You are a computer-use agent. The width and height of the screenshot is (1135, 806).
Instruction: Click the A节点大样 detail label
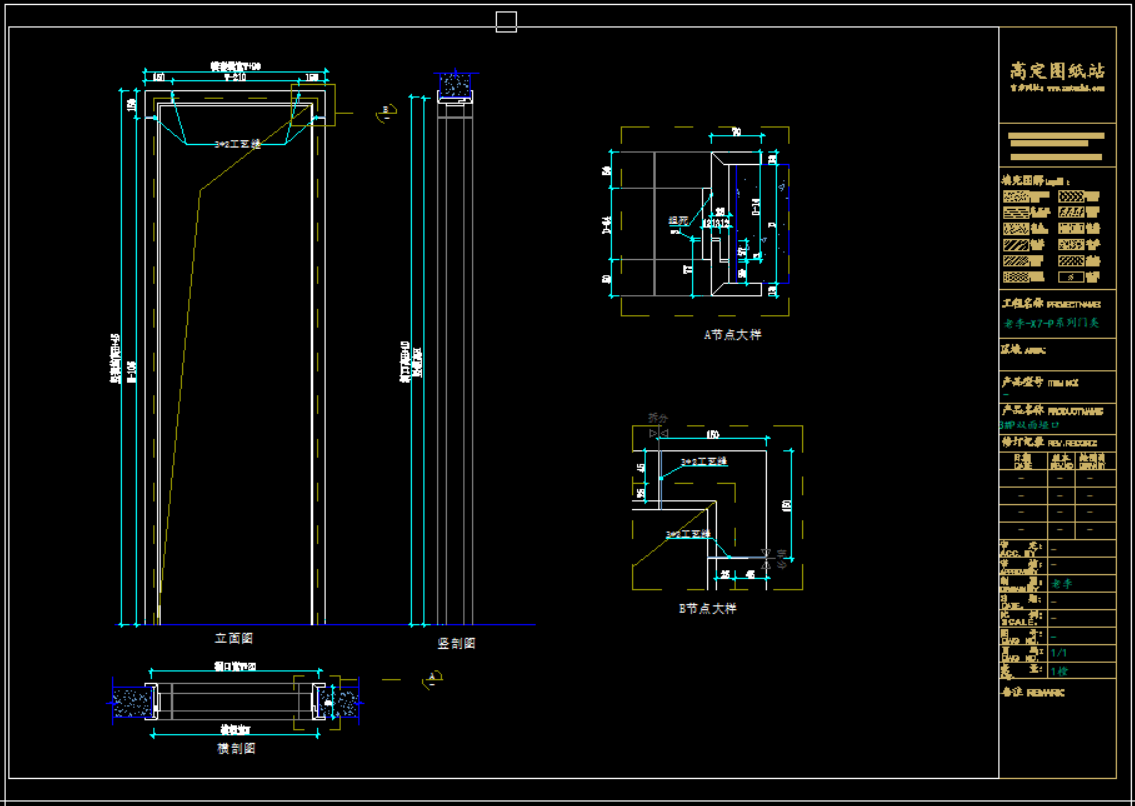tap(732, 335)
